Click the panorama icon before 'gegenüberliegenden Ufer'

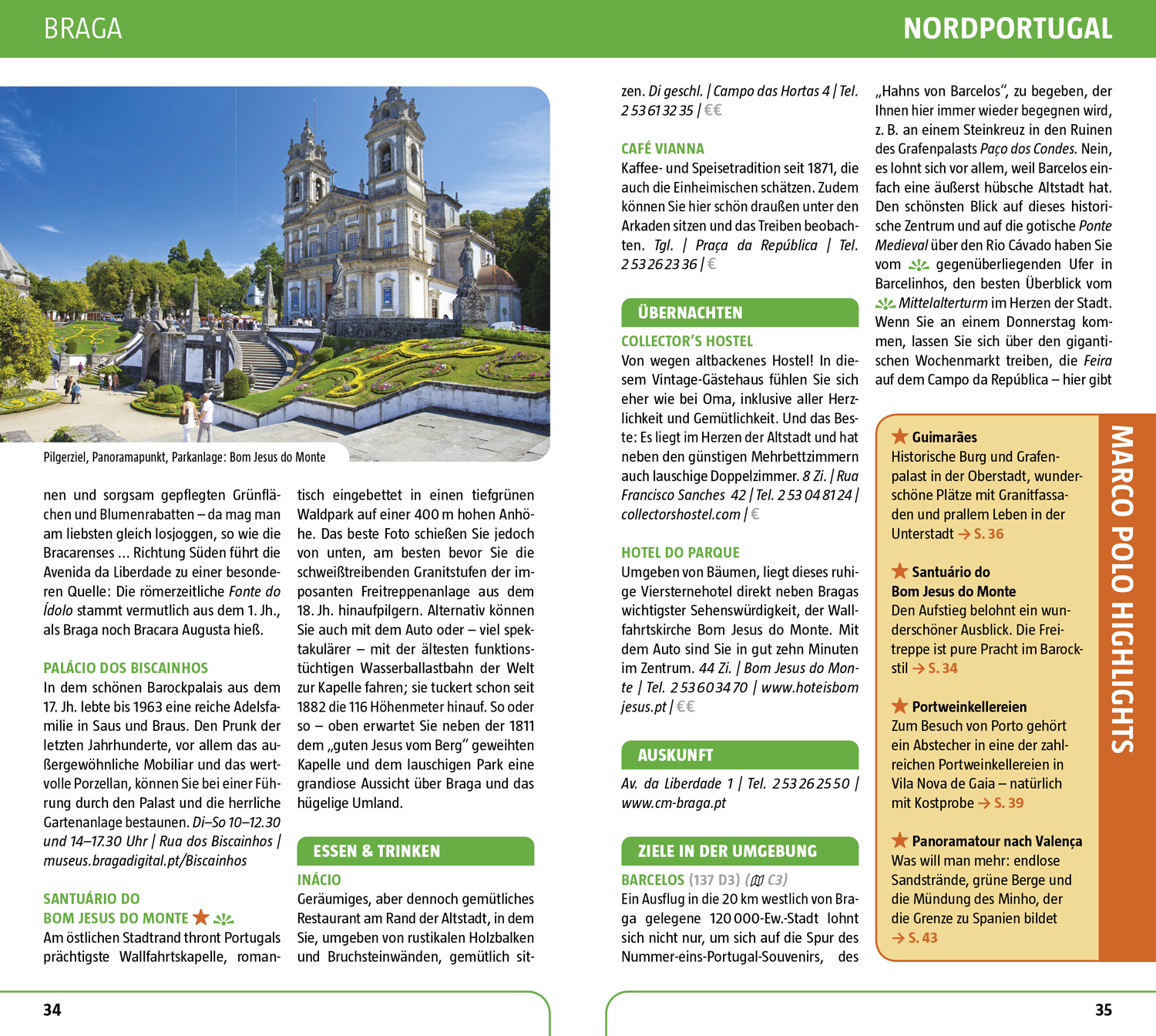[919, 265]
